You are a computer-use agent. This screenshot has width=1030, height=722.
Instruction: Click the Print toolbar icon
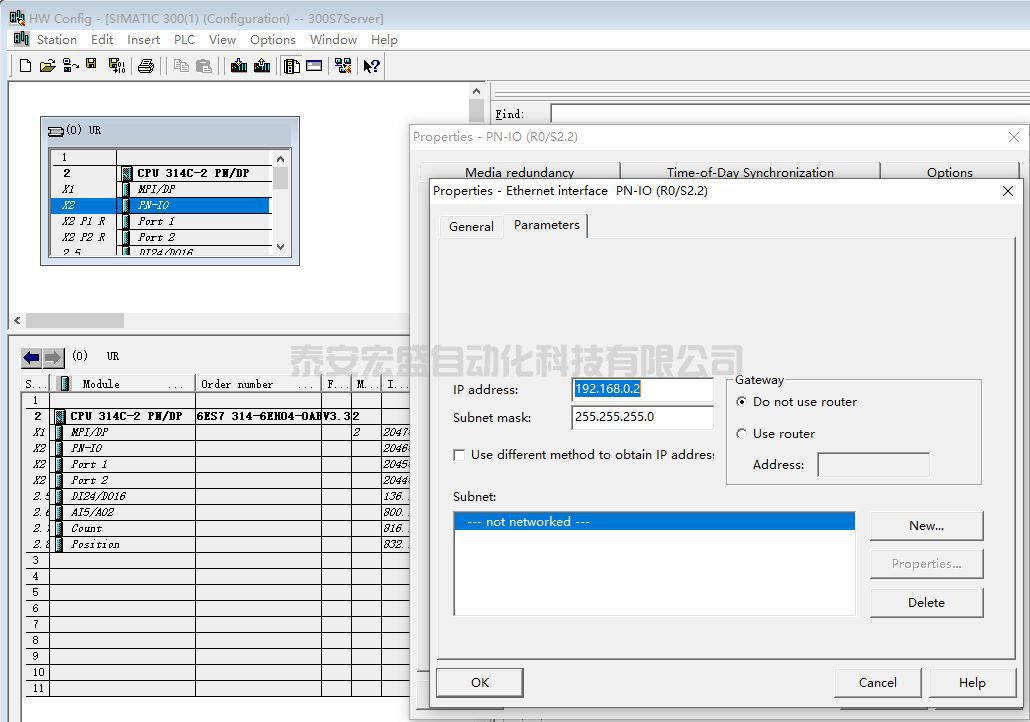point(146,66)
